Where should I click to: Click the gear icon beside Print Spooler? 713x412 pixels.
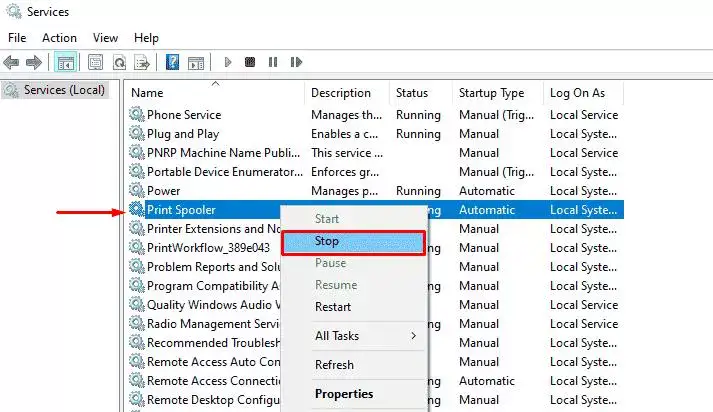[x=136, y=209]
